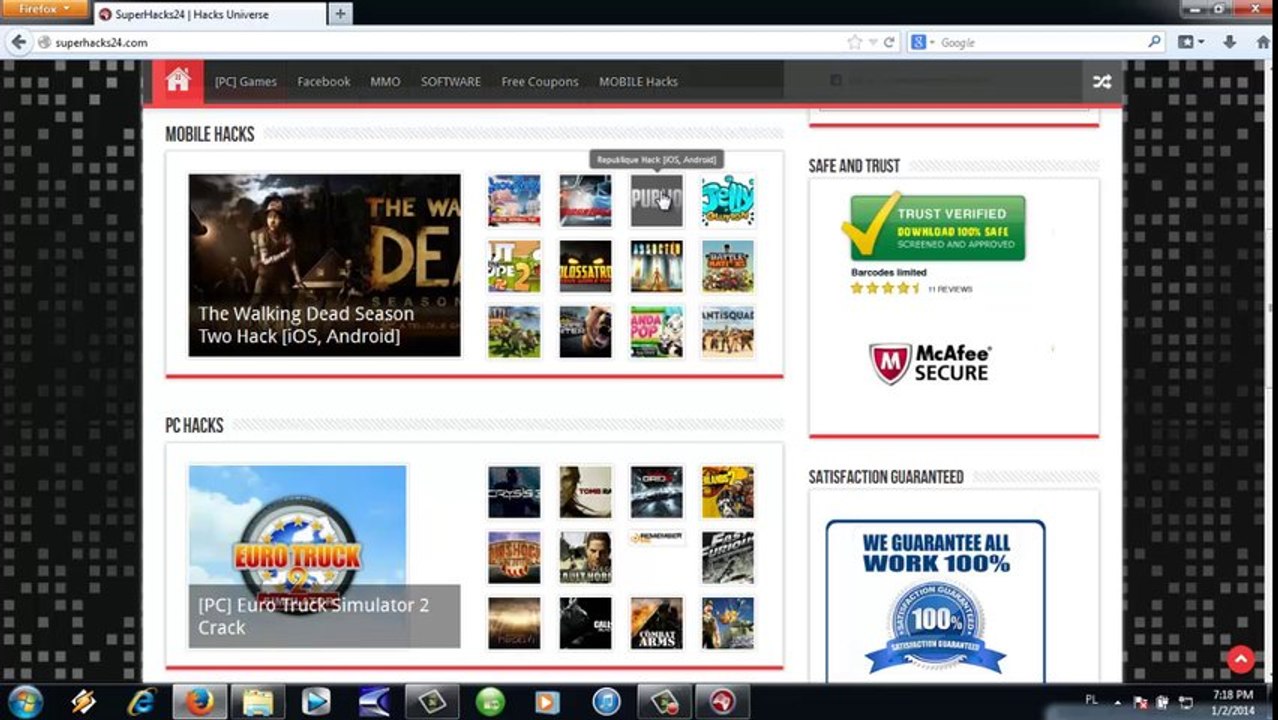Open the SOFTWARE section

451,82
